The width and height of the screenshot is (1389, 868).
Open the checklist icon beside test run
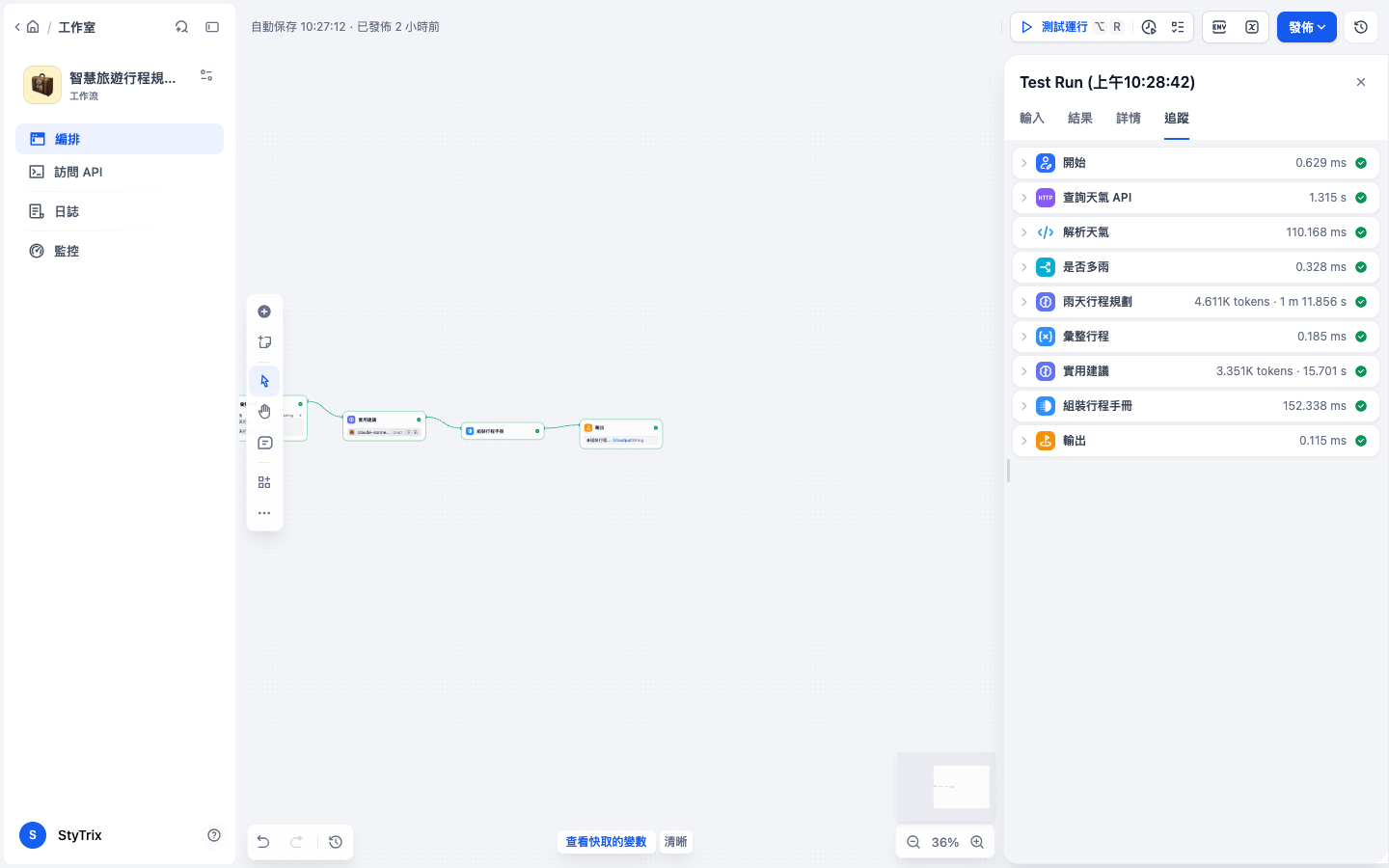pos(1178,27)
